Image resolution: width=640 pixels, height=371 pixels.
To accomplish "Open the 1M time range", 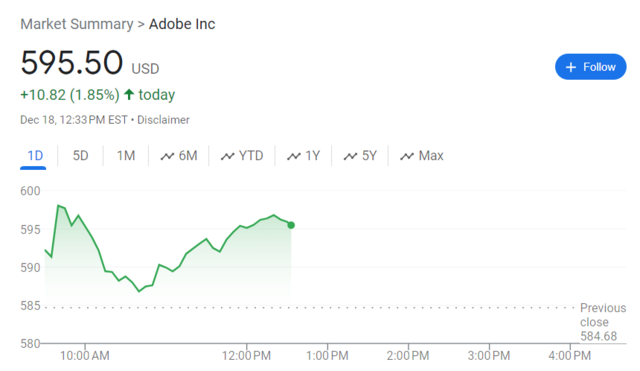I will [126, 156].
